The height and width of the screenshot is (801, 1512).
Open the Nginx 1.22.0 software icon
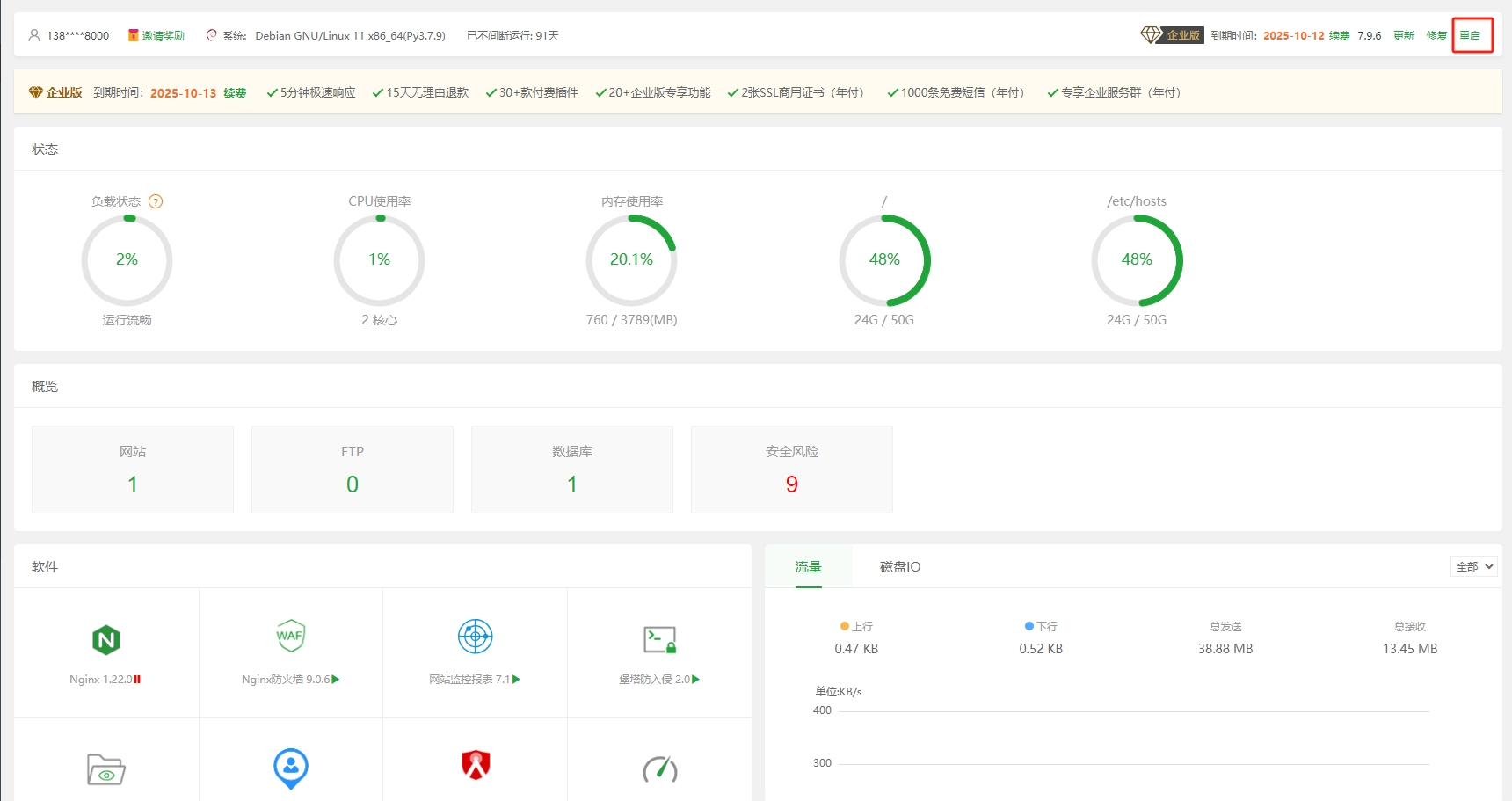tap(106, 639)
